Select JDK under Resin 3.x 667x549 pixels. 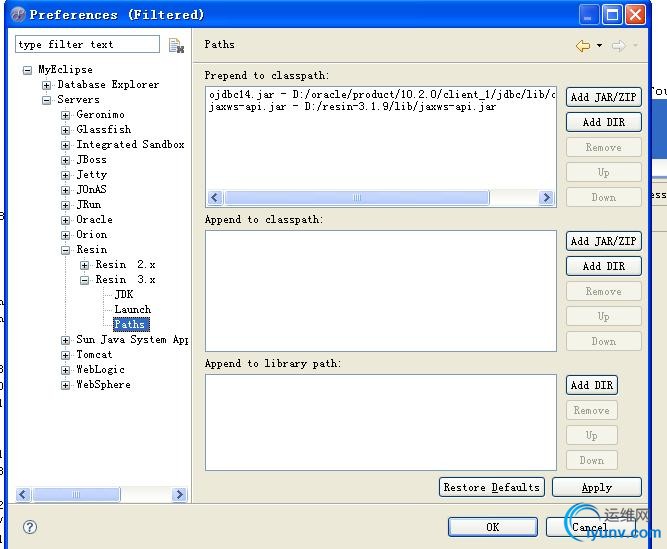(124, 294)
